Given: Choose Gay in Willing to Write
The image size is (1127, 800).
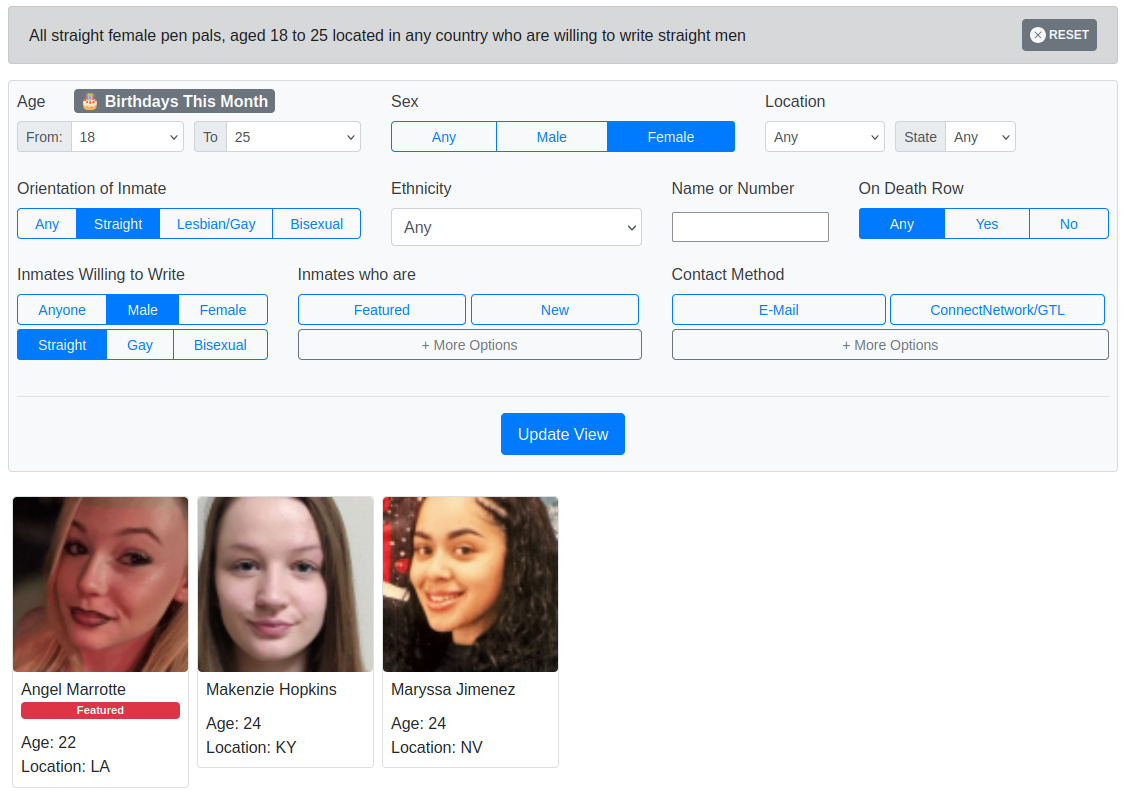Looking at the screenshot, I should [139, 345].
